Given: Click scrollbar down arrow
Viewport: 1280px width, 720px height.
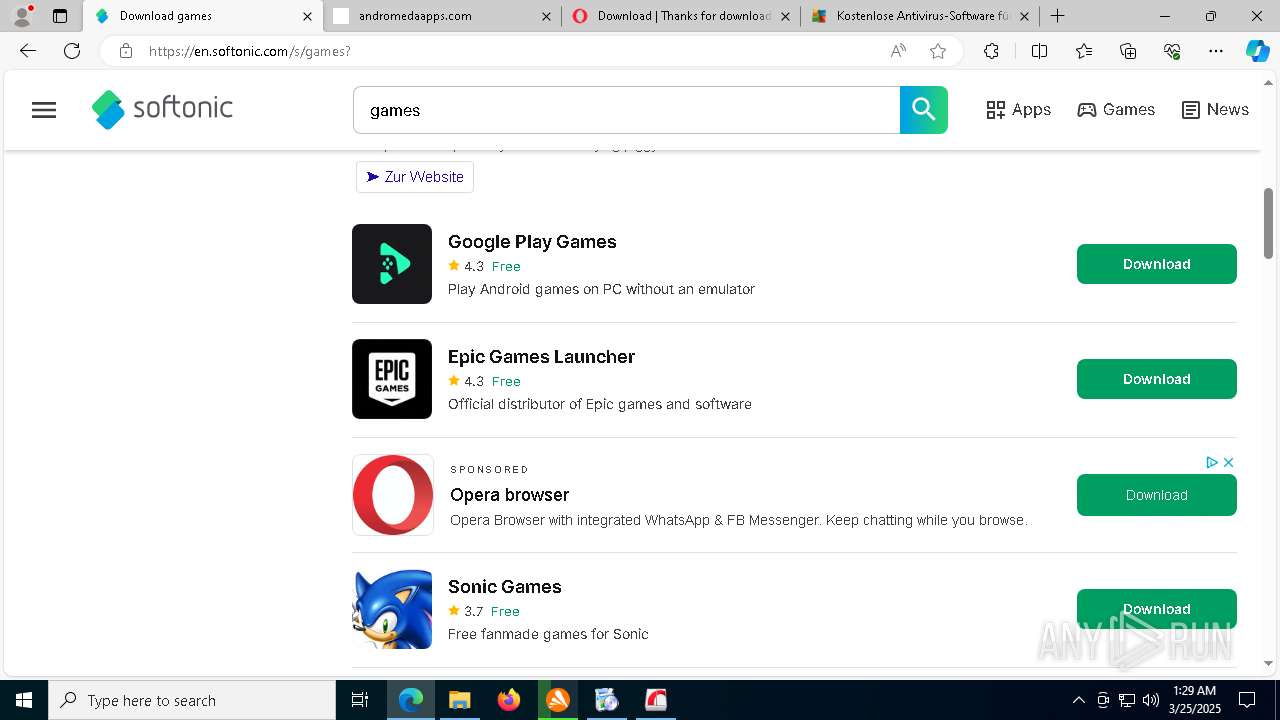Looking at the screenshot, I should pyautogui.click(x=1269, y=663).
